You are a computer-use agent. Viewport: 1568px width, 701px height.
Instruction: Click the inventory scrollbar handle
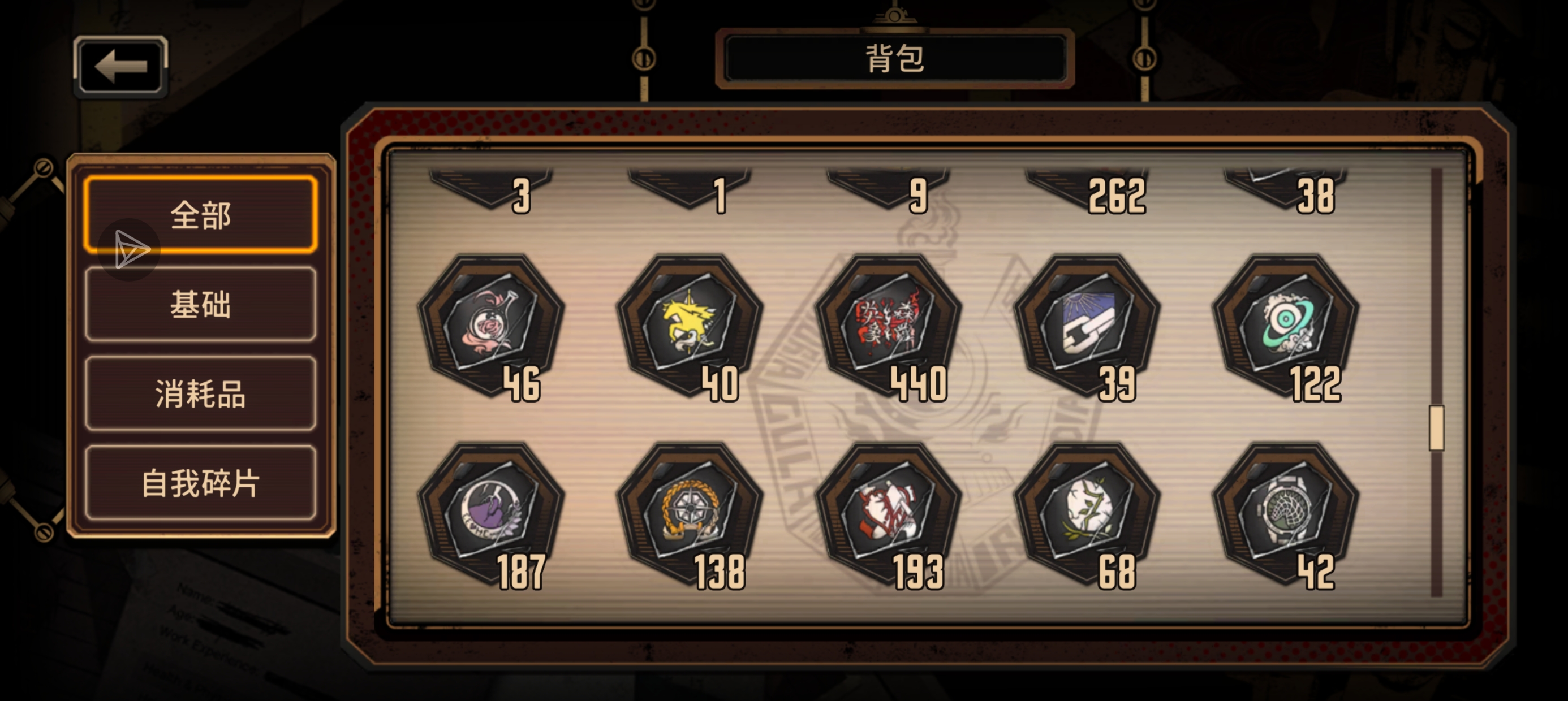click(1437, 428)
